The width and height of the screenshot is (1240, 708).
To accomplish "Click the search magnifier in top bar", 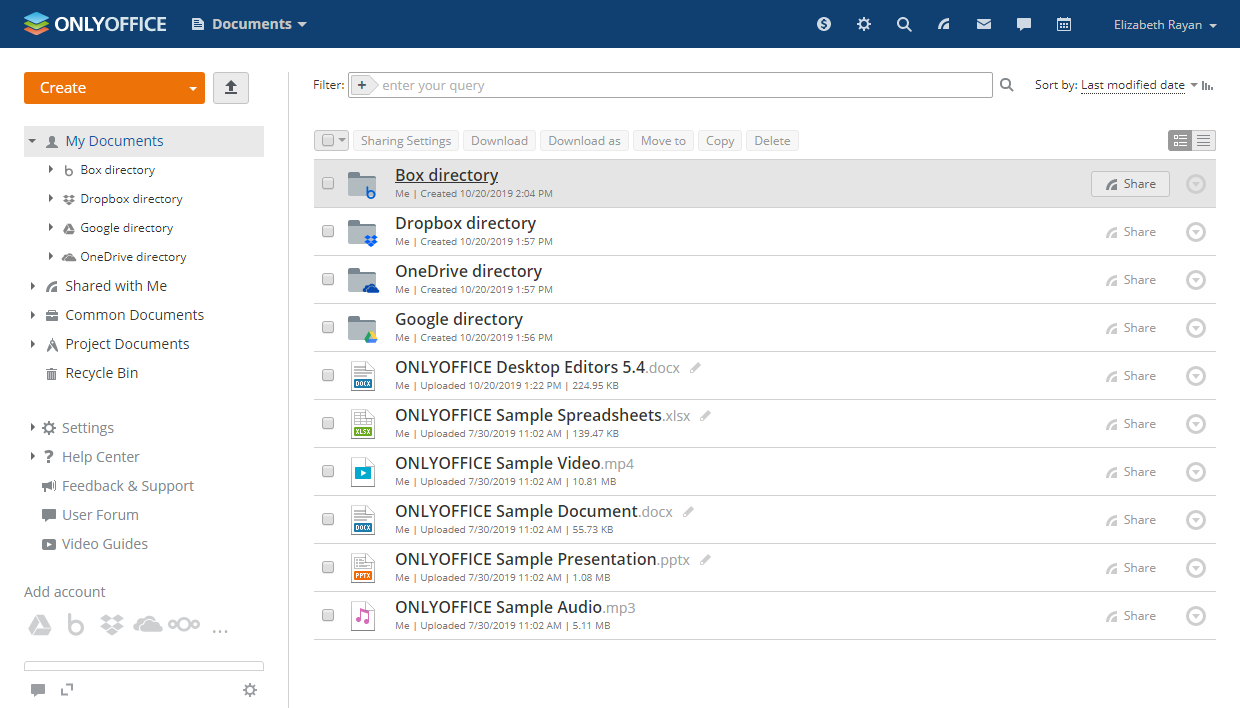I will click(904, 24).
